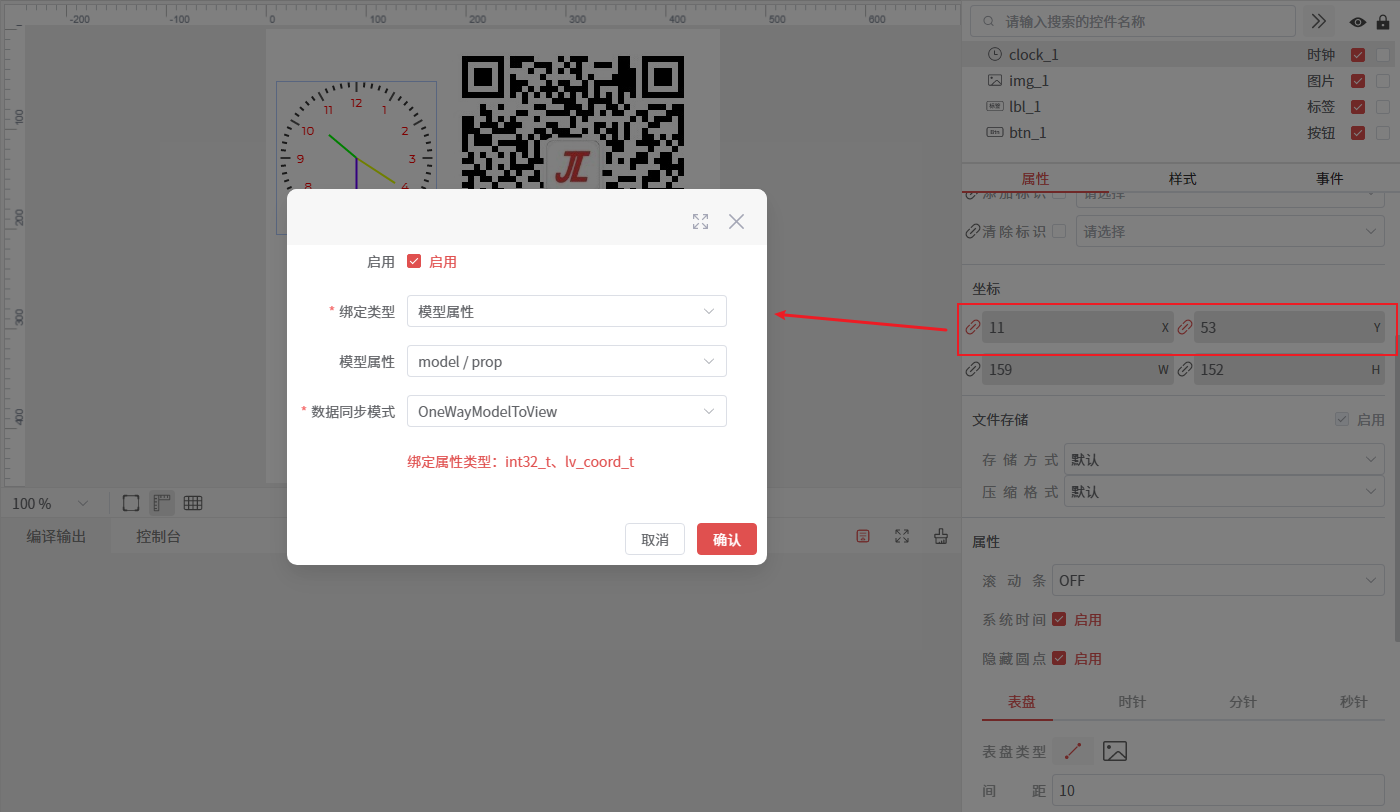The height and width of the screenshot is (812, 1400).
Task: Select the 秒针 sub-tab
Action: coord(1354,702)
